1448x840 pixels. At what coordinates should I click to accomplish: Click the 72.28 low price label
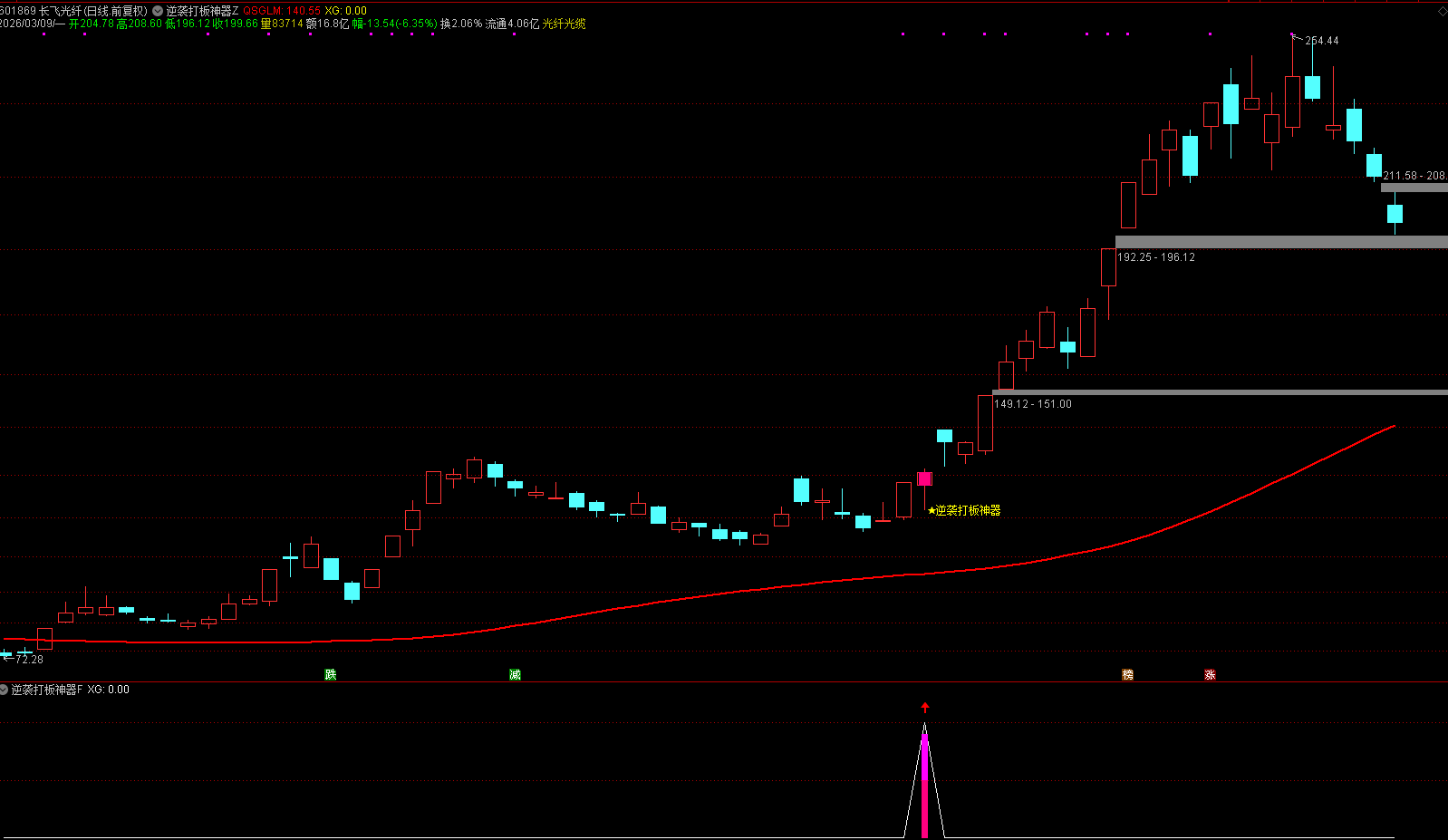[x=29, y=659]
